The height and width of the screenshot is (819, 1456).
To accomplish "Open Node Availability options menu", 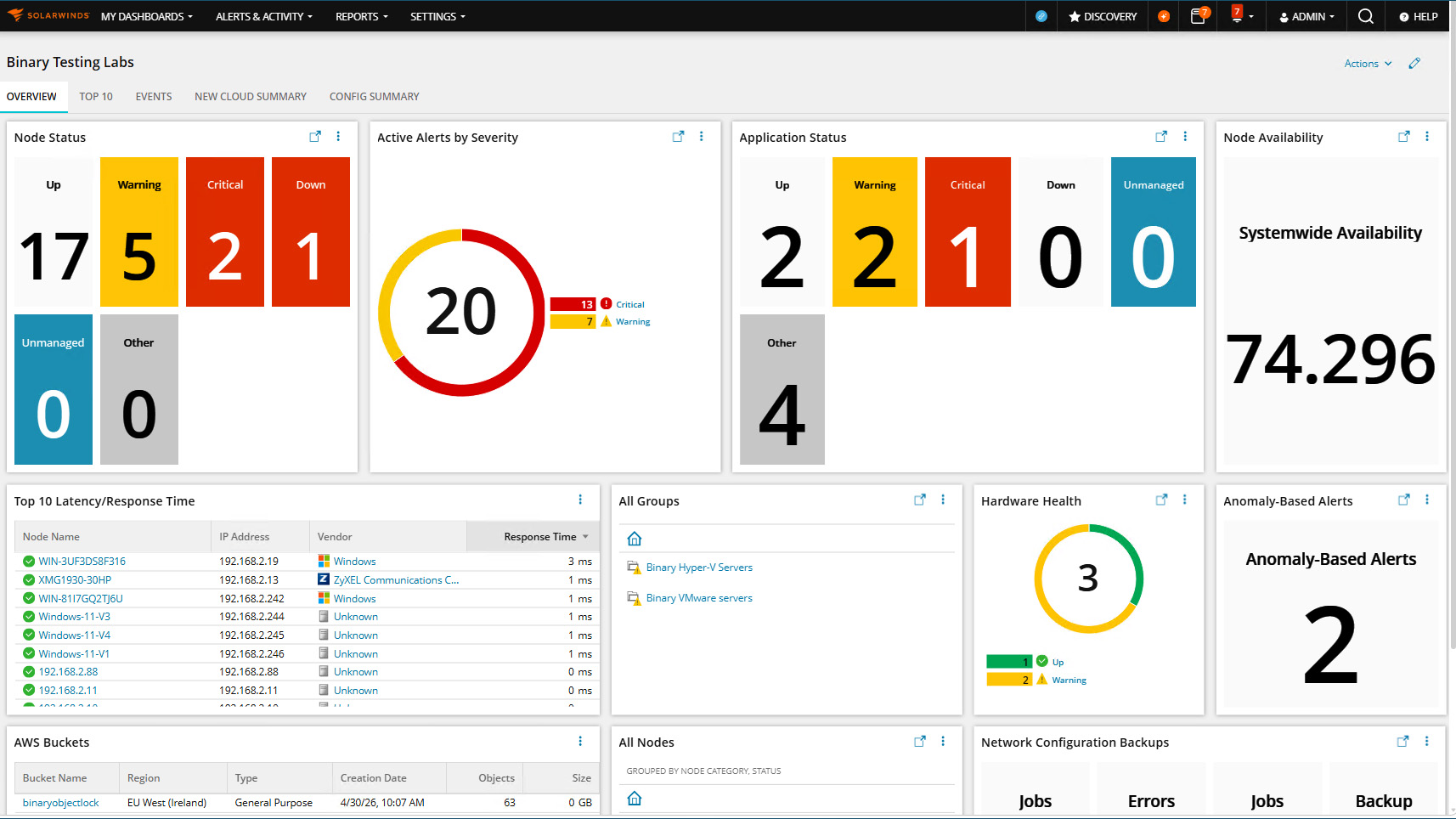I will [x=1427, y=137].
